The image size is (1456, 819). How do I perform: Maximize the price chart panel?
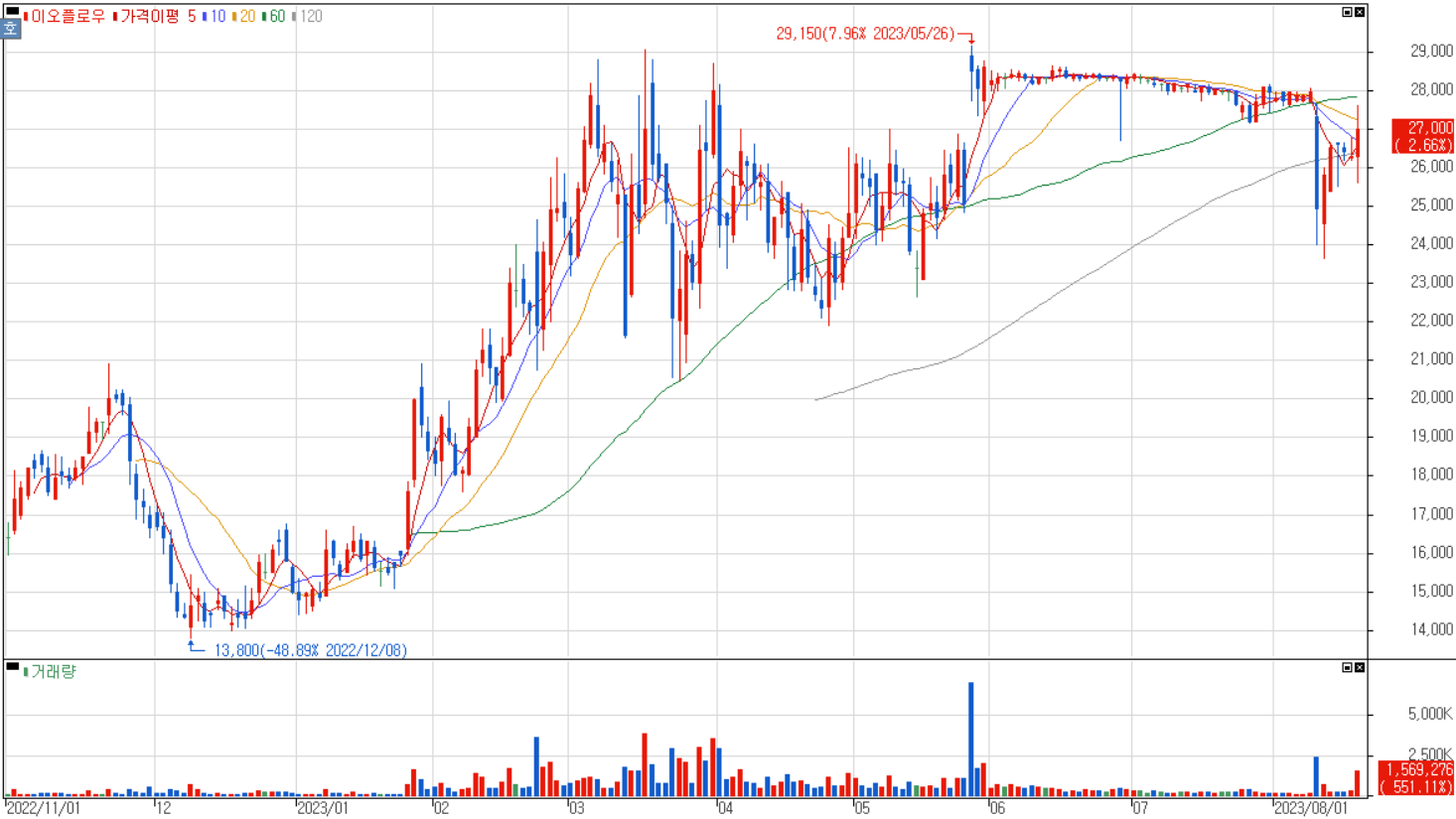click(x=1347, y=12)
